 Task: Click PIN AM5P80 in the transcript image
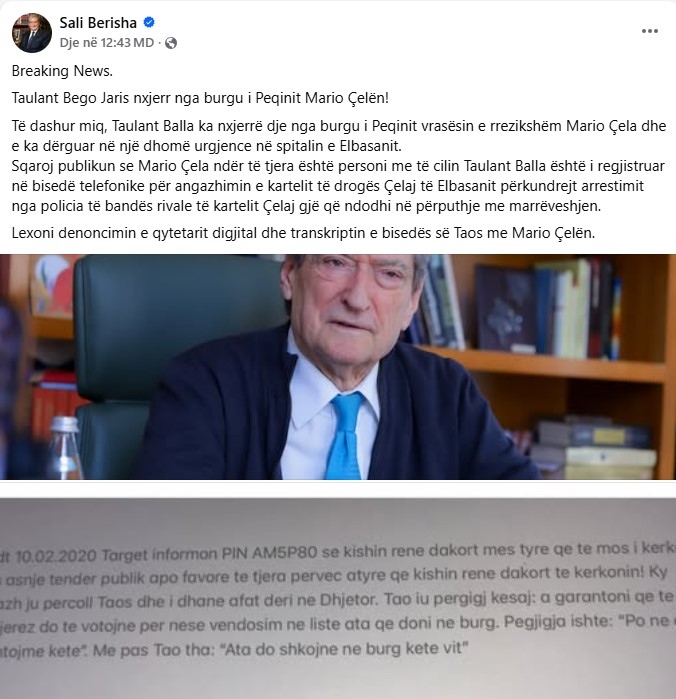click(269, 553)
